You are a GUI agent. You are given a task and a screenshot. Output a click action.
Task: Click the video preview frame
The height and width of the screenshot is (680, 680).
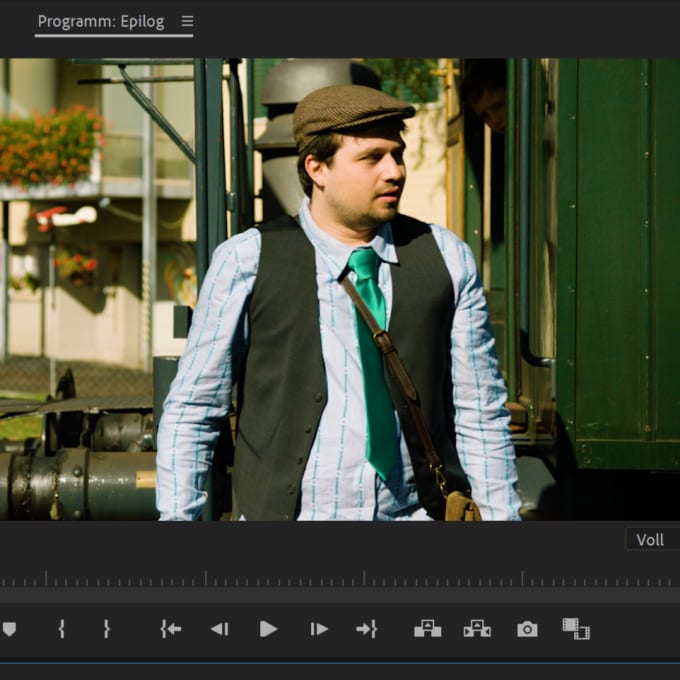[340, 289]
